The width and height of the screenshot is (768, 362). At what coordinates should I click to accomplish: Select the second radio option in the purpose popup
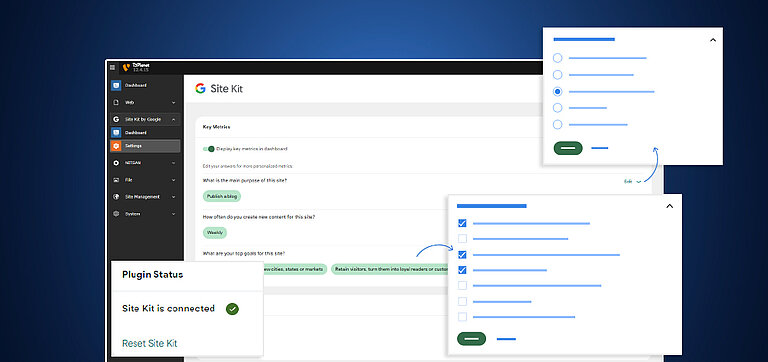[557, 75]
